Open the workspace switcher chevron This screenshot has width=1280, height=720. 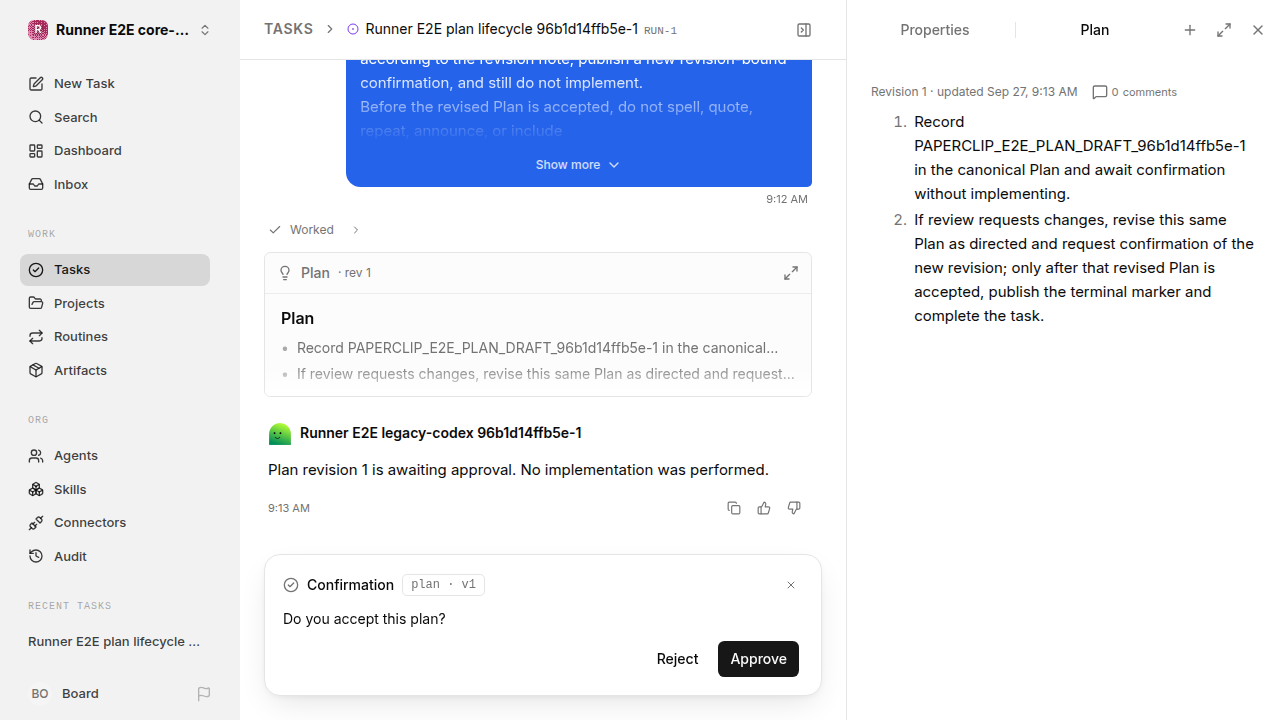pyautogui.click(x=205, y=30)
